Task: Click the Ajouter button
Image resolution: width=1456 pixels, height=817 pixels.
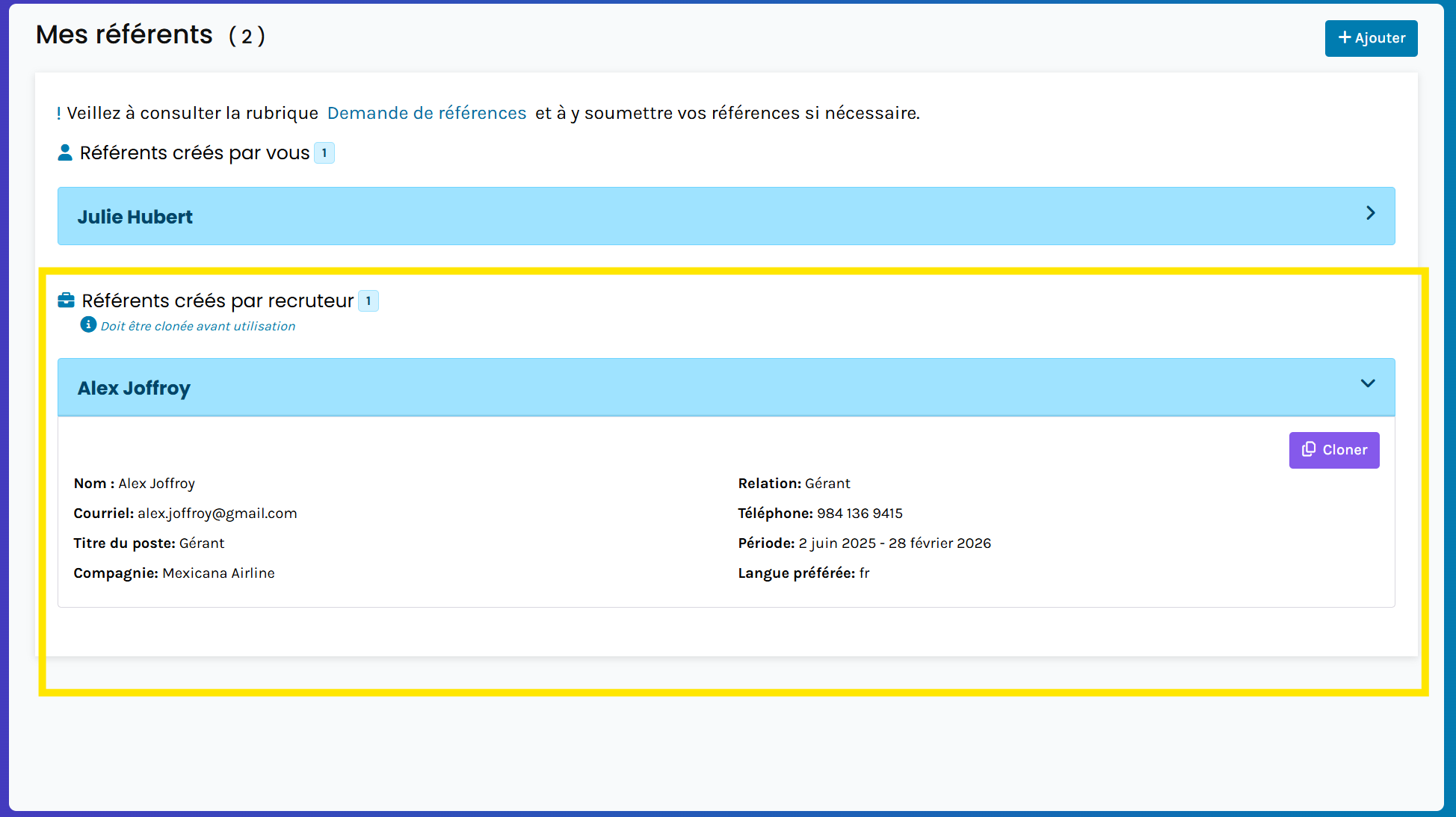Action: [x=1371, y=38]
